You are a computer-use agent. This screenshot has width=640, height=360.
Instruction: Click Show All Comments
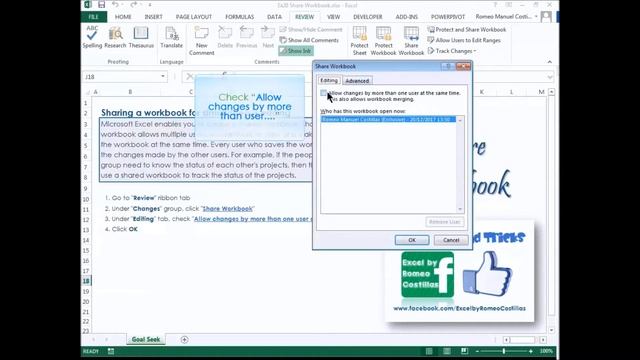tap(309, 40)
